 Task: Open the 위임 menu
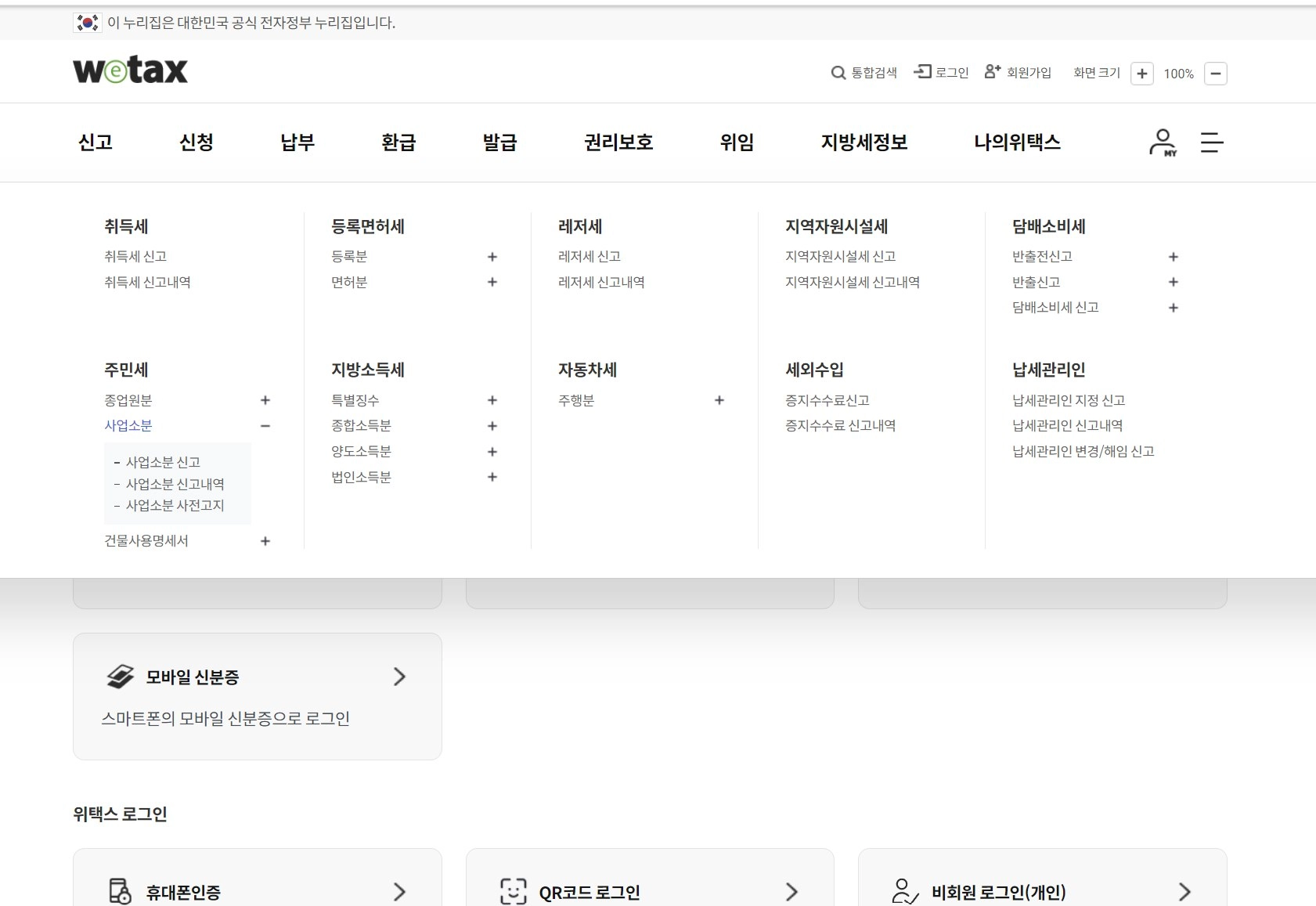click(x=737, y=143)
